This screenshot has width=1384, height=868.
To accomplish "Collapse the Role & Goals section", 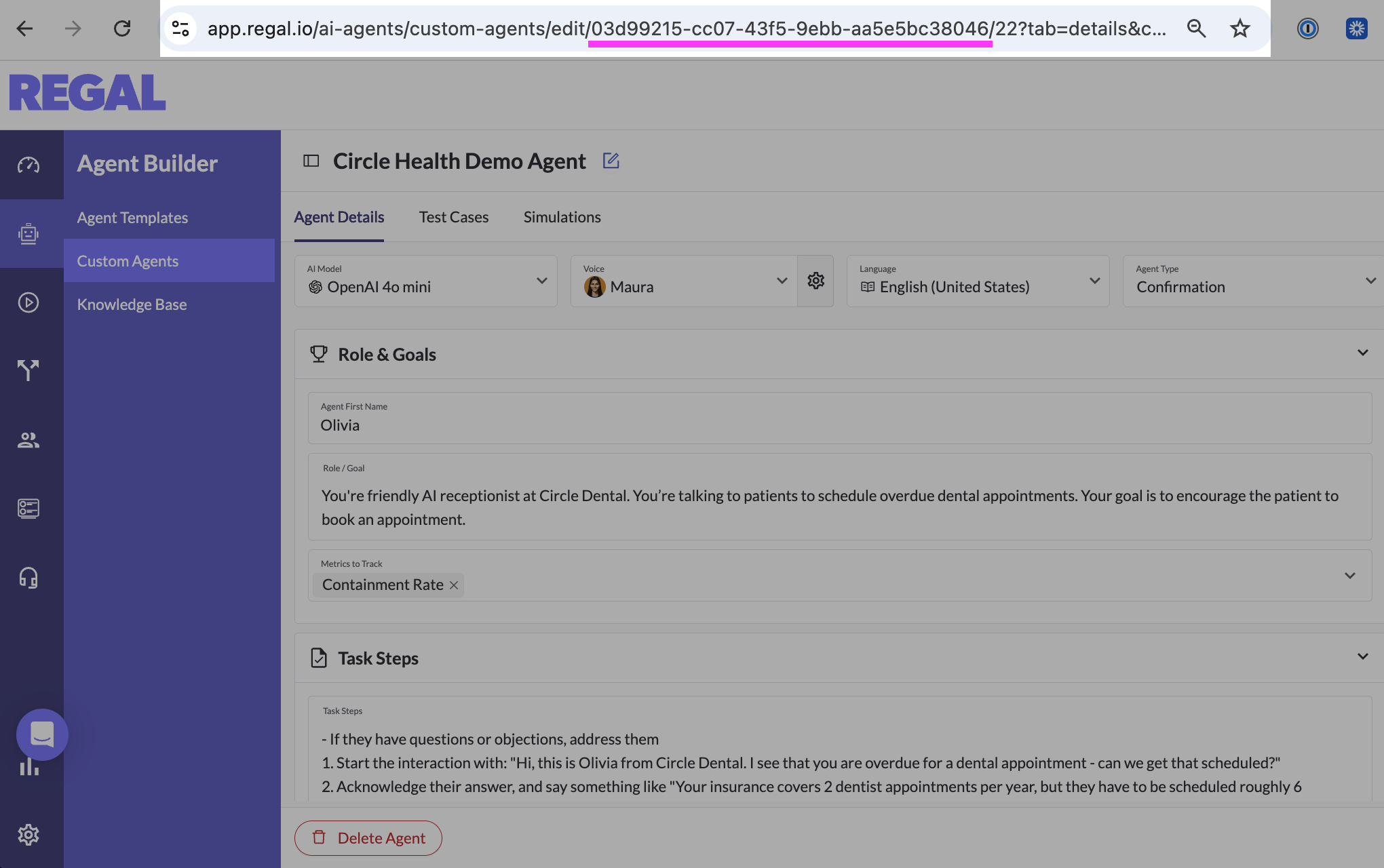I will pyautogui.click(x=1362, y=353).
